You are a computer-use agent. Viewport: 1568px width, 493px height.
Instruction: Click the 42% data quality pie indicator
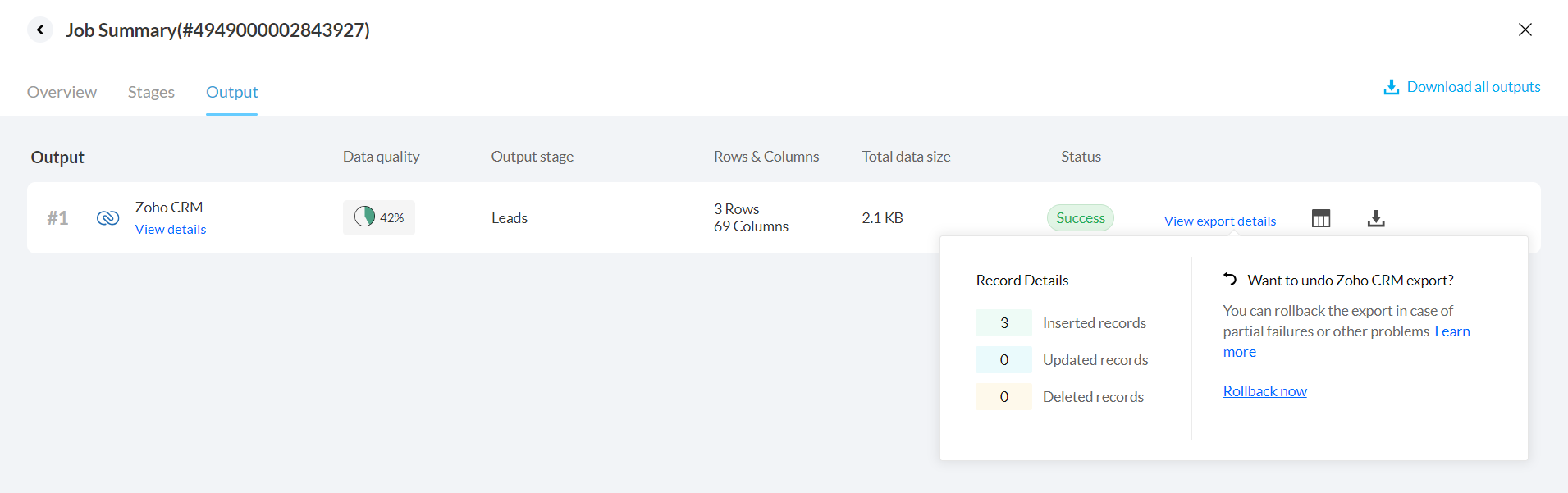click(x=365, y=217)
